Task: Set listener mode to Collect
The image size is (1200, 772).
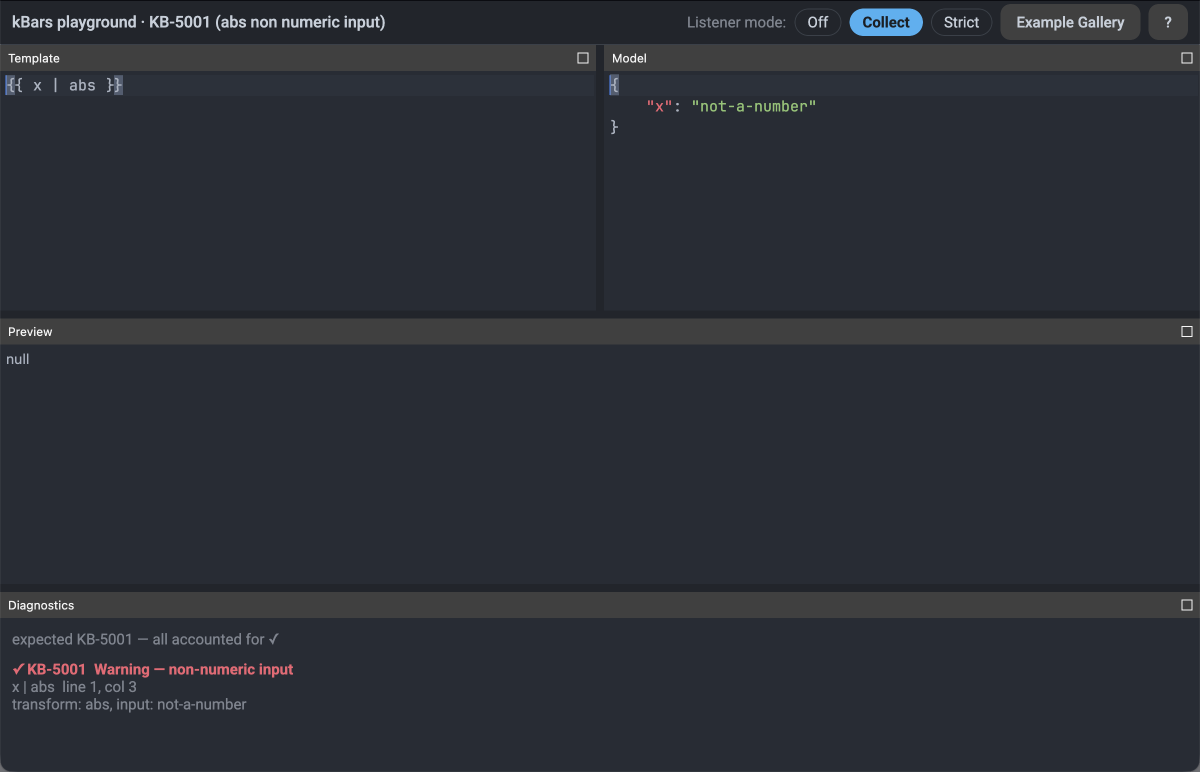Action: [886, 22]
